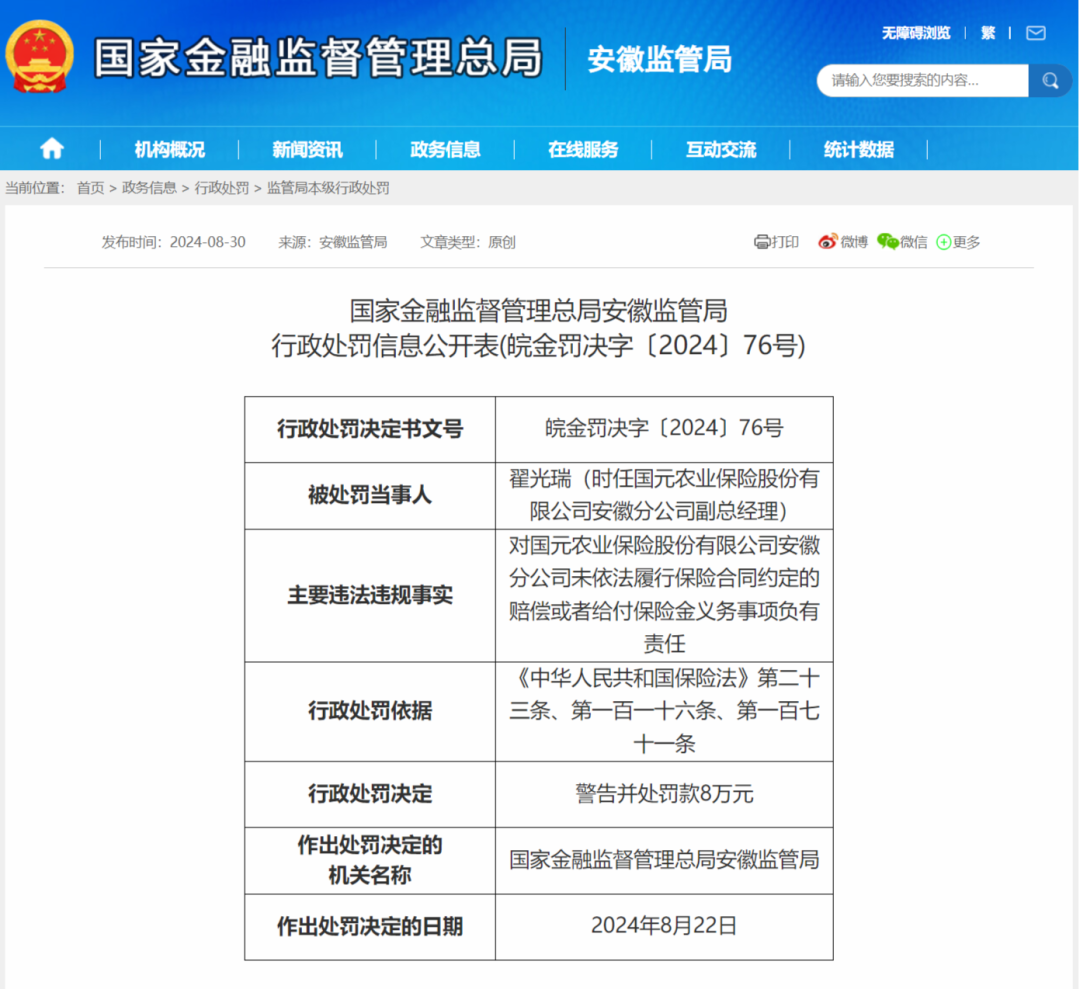Viewport: 1080px width, 989px height.
Task: Click the 行政处罚决定书文号 header cell
Action: pos(370,429)
